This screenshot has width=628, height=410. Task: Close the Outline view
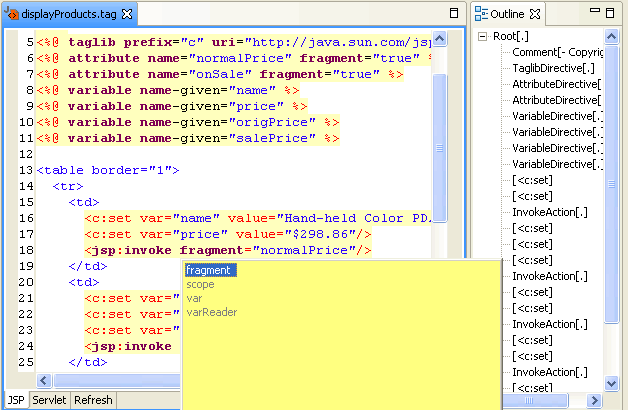[x=535, y=14]
